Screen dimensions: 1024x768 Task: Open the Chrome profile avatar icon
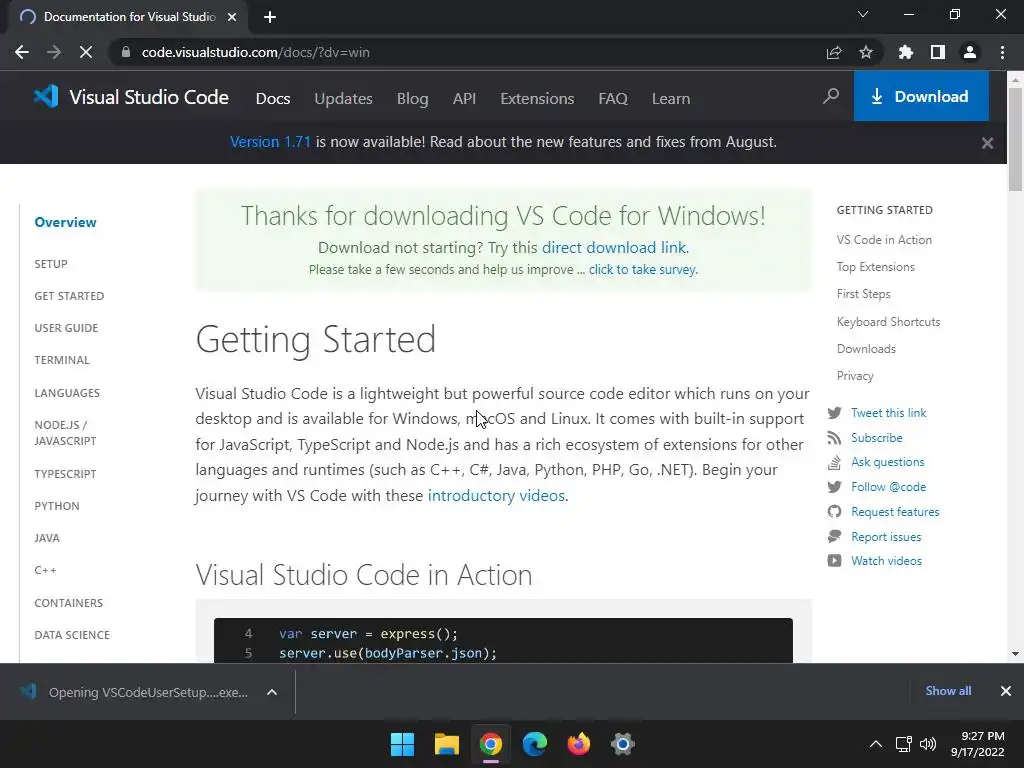pyautogui.click(x=969, y=52)
